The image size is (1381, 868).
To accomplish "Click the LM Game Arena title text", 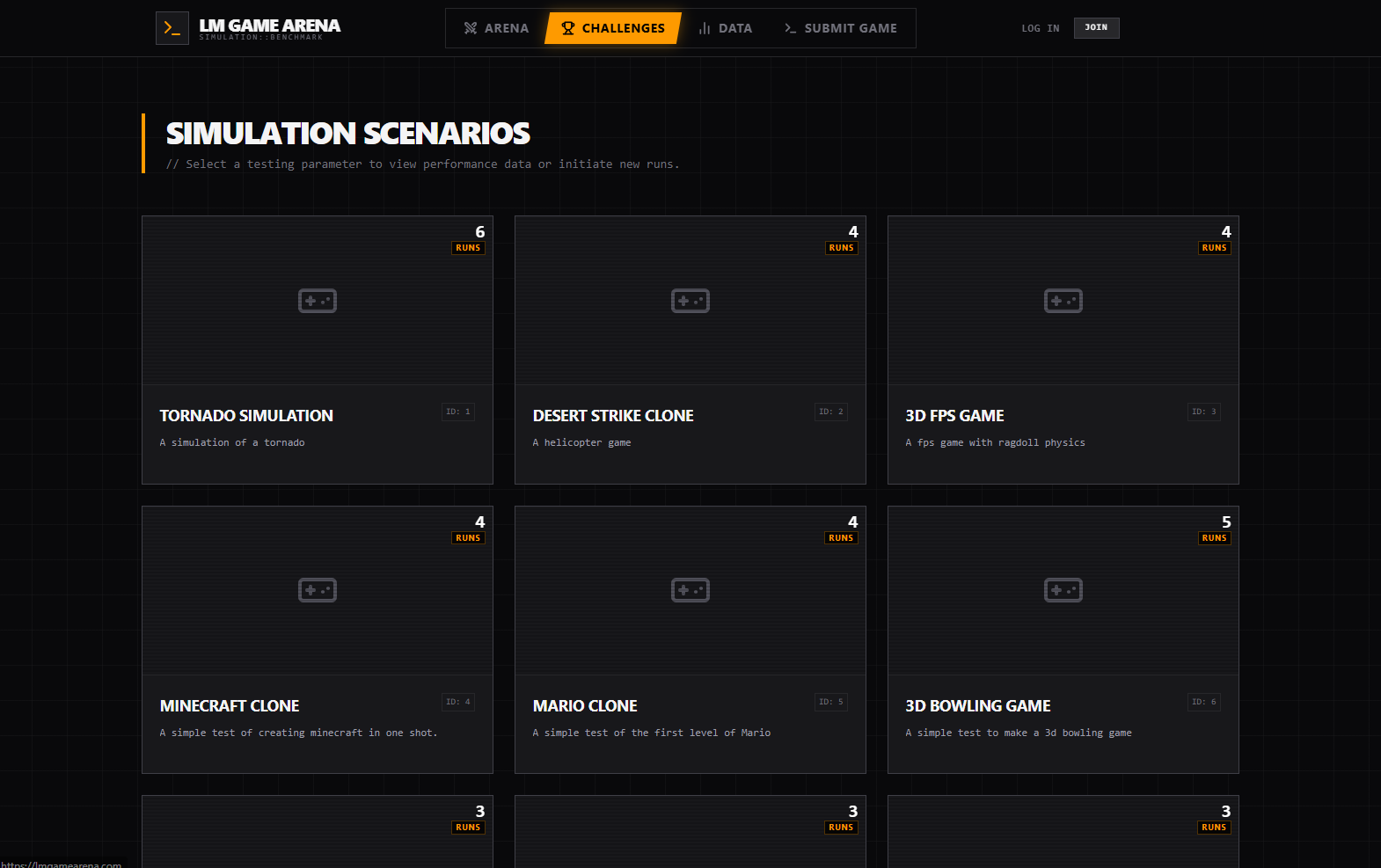I will click(x=269, y=26).
